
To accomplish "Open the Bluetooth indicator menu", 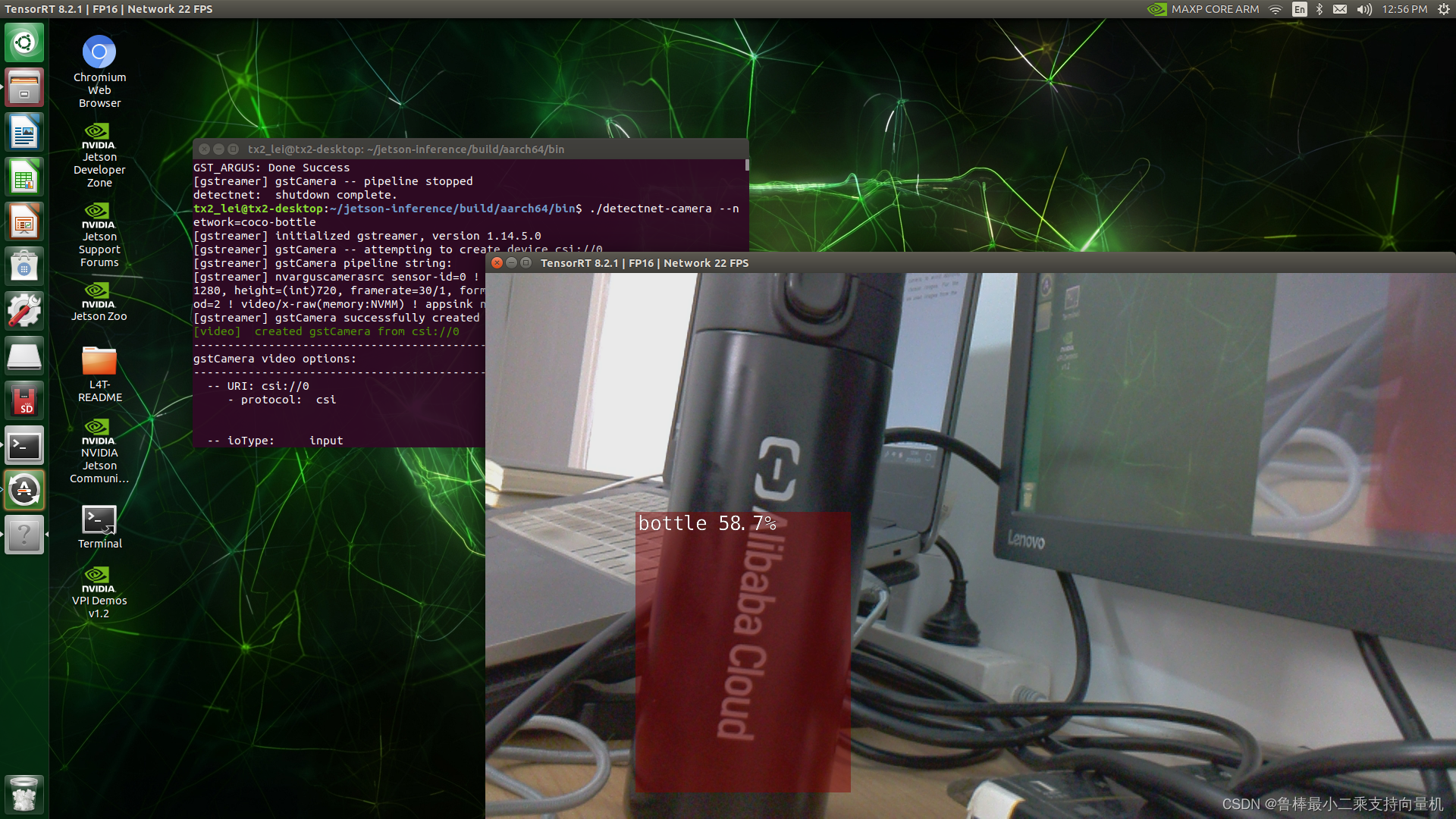I will pyautogui.click(x=1319, y=9).
